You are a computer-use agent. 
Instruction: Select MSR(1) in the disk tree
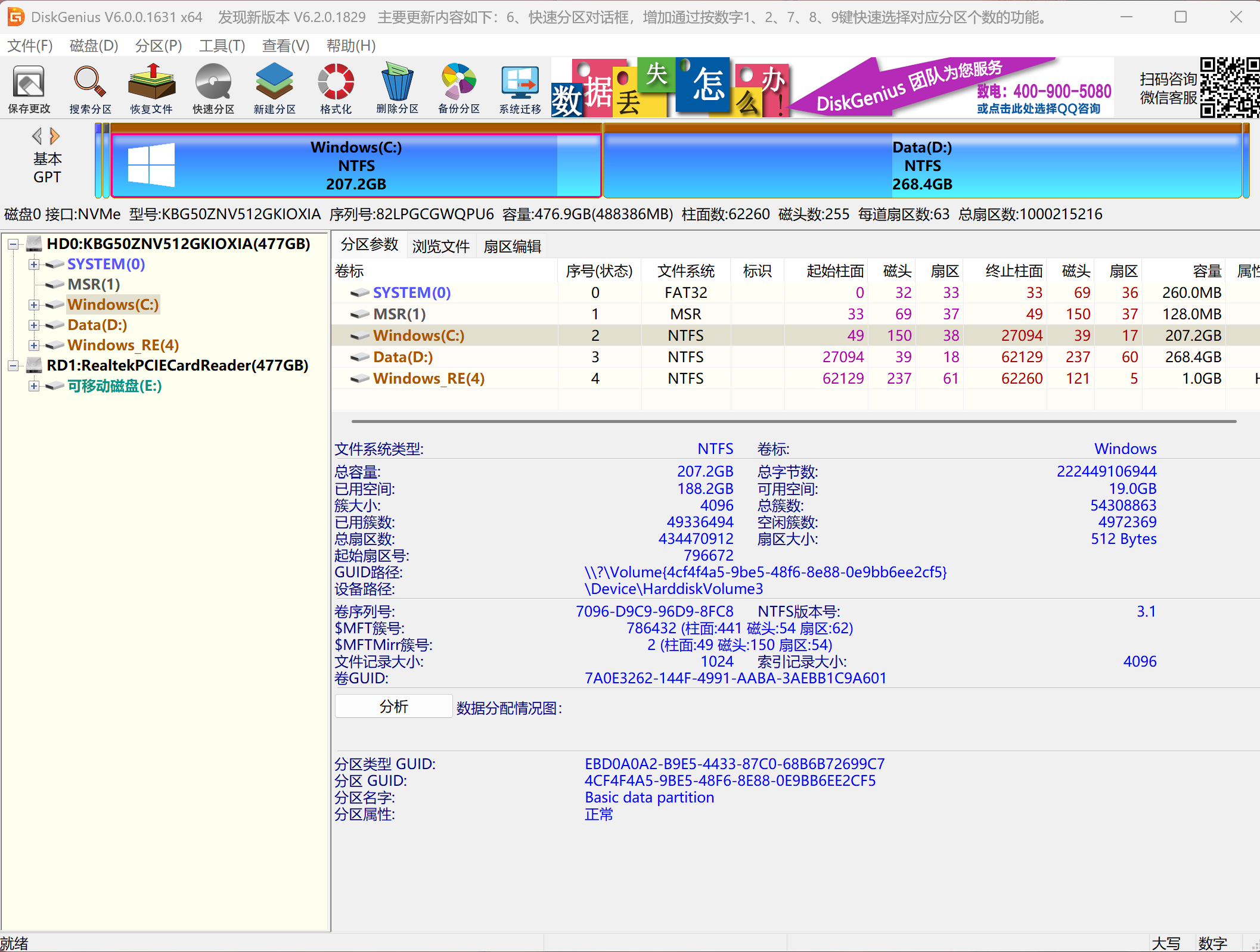pyautogui.click(x=94, y=285)
